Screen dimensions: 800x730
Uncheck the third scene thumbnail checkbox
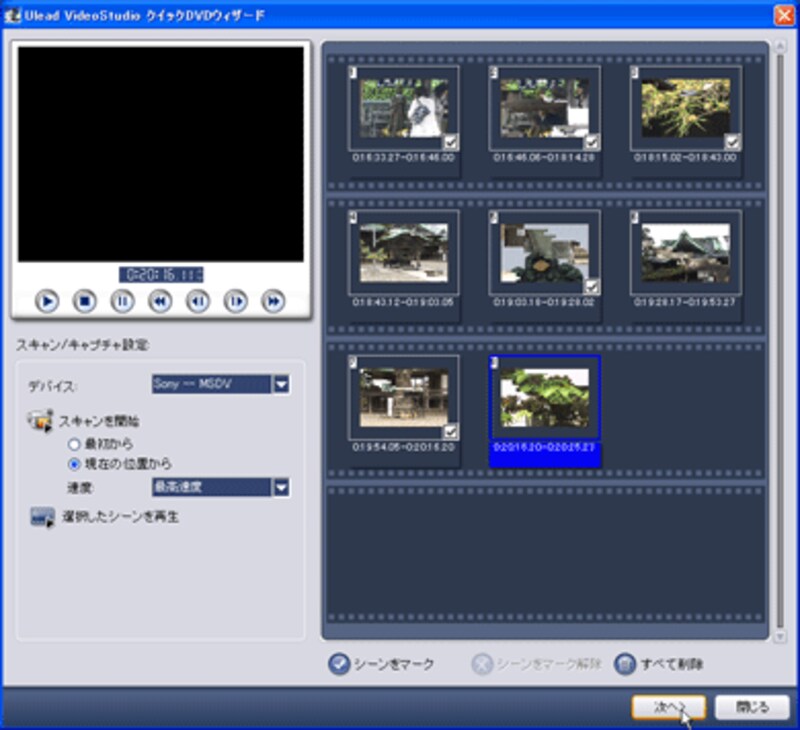click(x=733, y=142)
